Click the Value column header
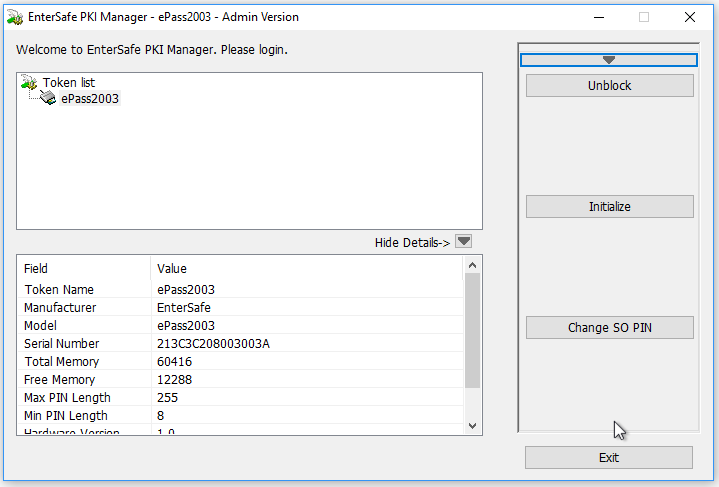 coord(307,268)
